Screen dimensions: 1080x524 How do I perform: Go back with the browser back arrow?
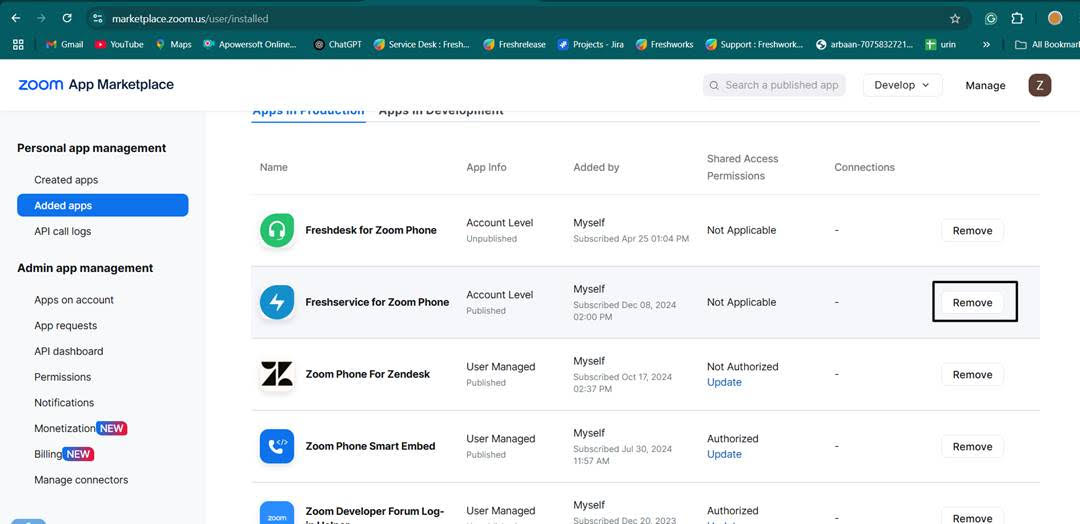click(x=16, y=19)
